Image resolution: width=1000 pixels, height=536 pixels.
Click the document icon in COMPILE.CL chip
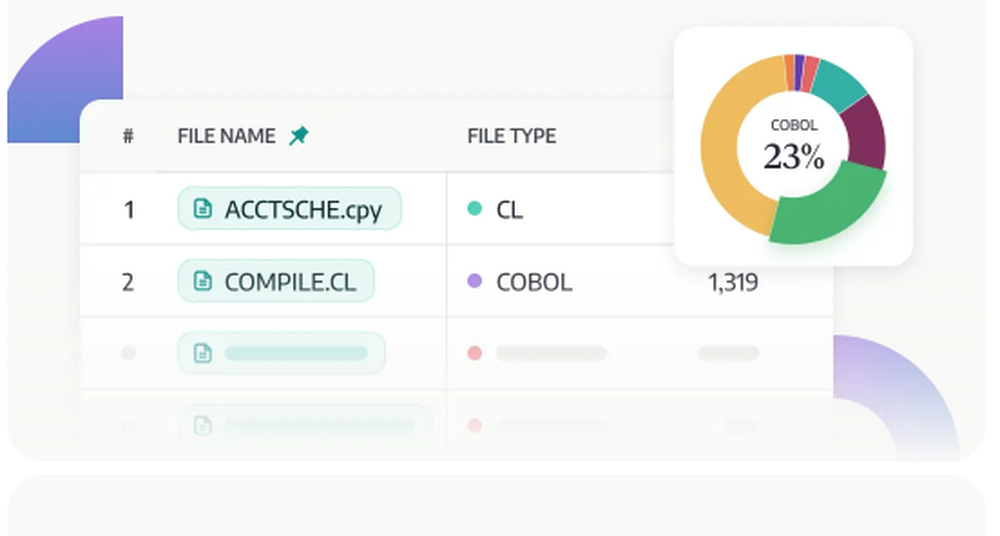pyautogui.click(x=203, y=281)
